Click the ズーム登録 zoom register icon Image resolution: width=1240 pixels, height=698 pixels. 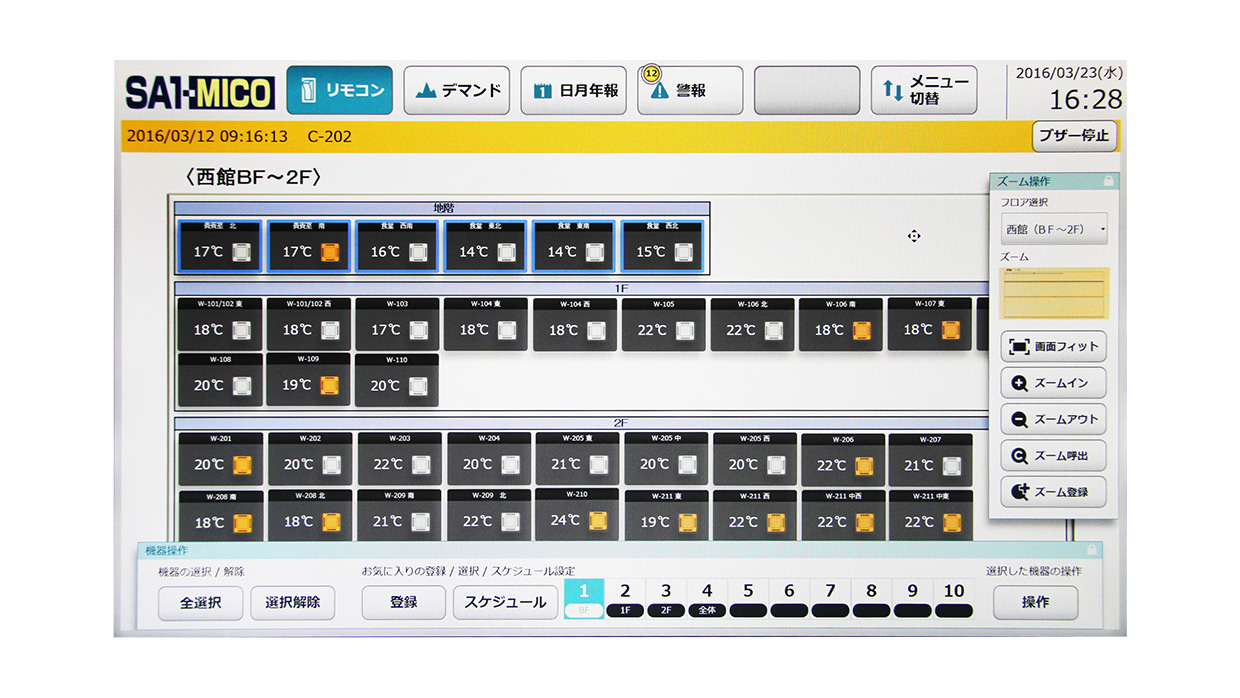1019,492
